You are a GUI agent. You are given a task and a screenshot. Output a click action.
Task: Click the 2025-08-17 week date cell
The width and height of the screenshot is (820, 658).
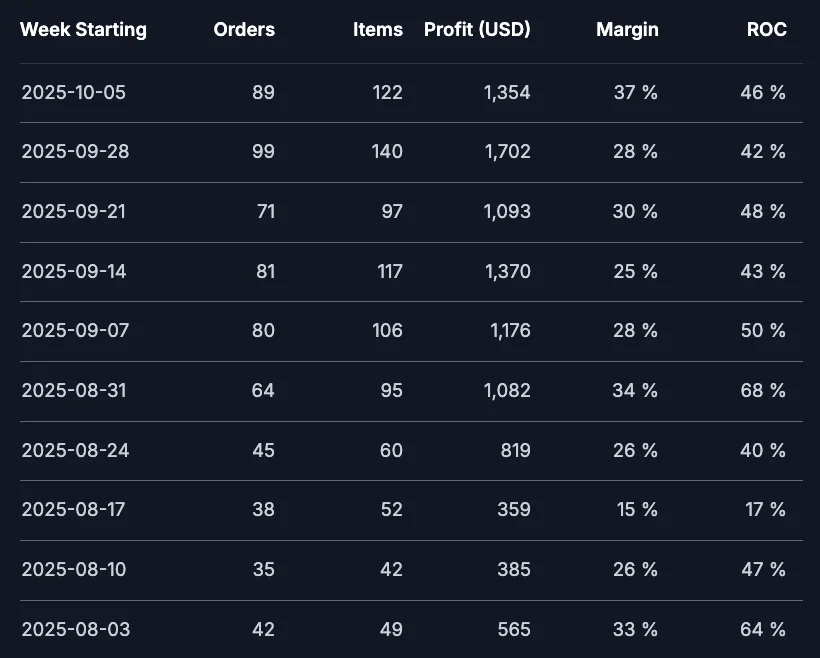pos(74,510)
